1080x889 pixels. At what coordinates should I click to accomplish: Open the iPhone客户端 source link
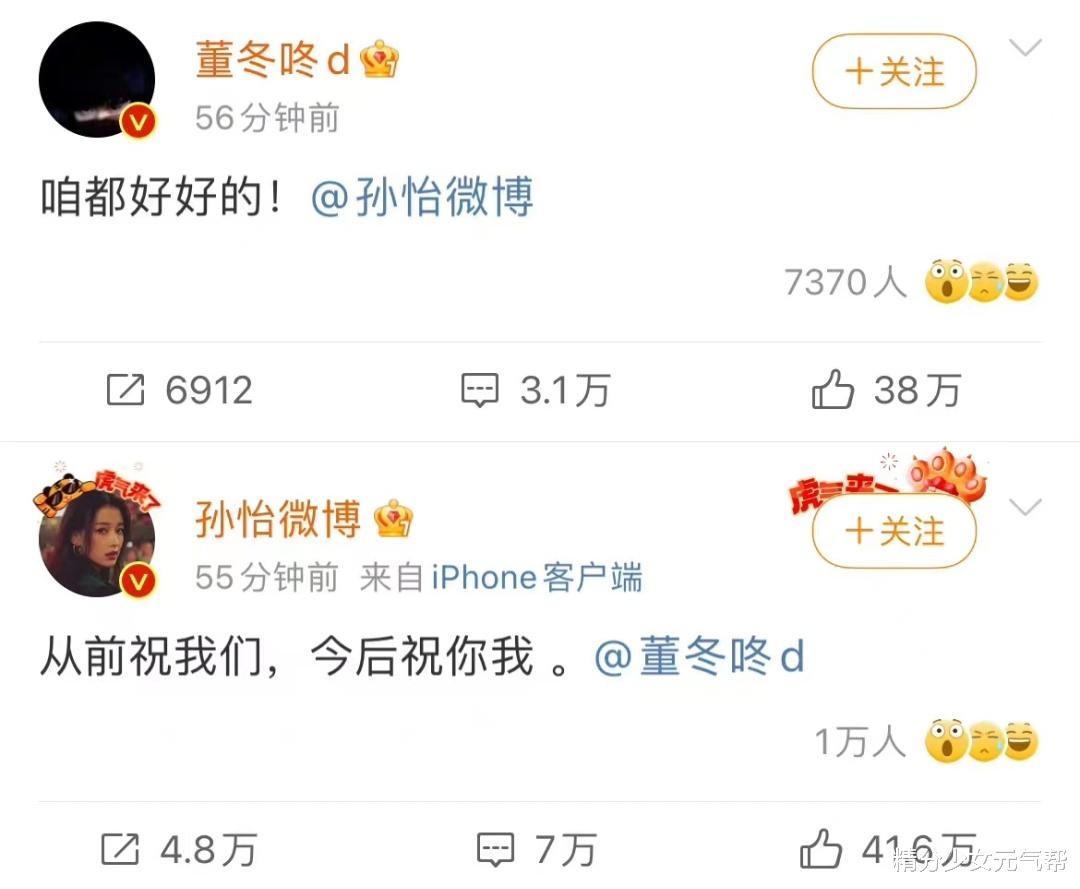click(537, 577)
